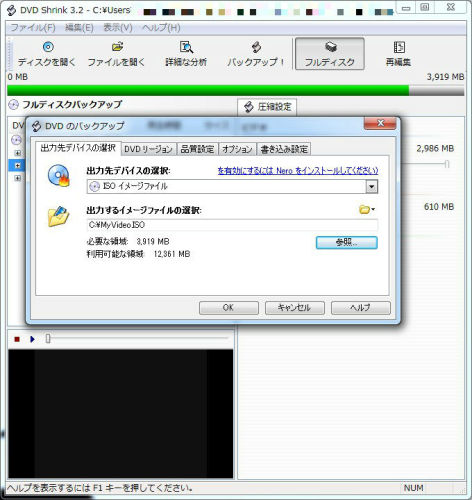This screenshot has height=500, width=472.
Task: Switch to the 品質設定 tab
Action: pyautogui.click(x=197, y=149)
